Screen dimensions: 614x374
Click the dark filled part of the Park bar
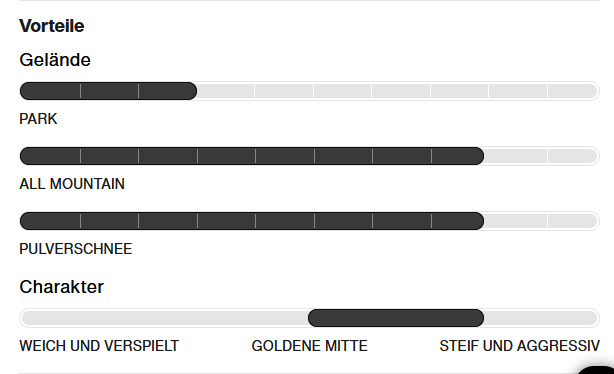tap(108, 91)
